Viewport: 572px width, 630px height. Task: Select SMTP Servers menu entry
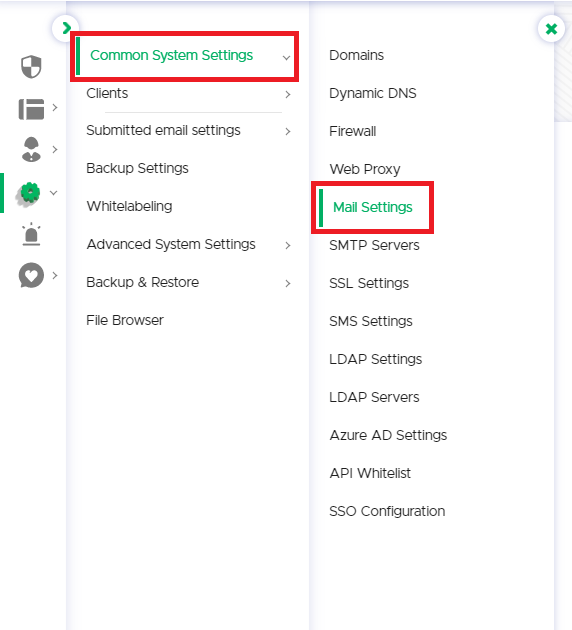pos(374,245)
